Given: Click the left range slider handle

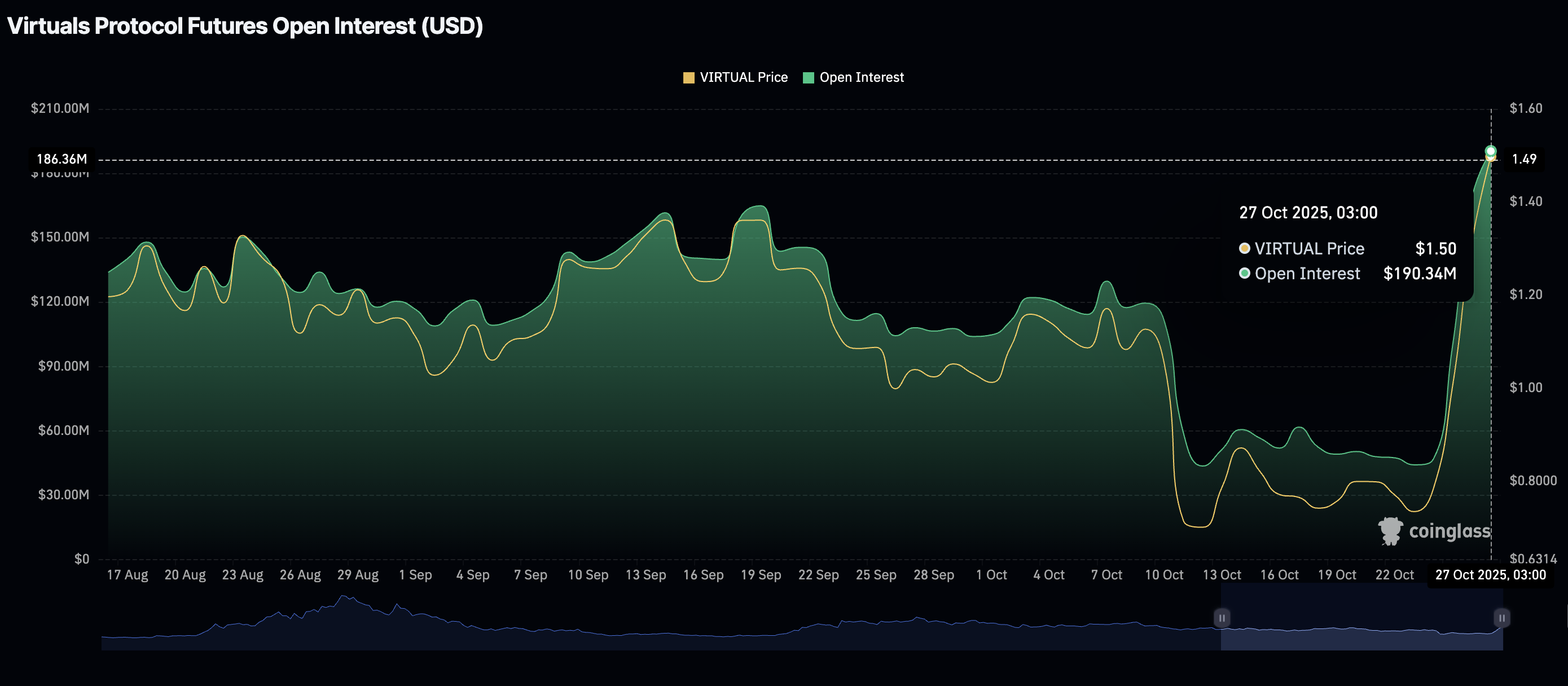Looking at the screenshot, I should tap(1221, 618).
